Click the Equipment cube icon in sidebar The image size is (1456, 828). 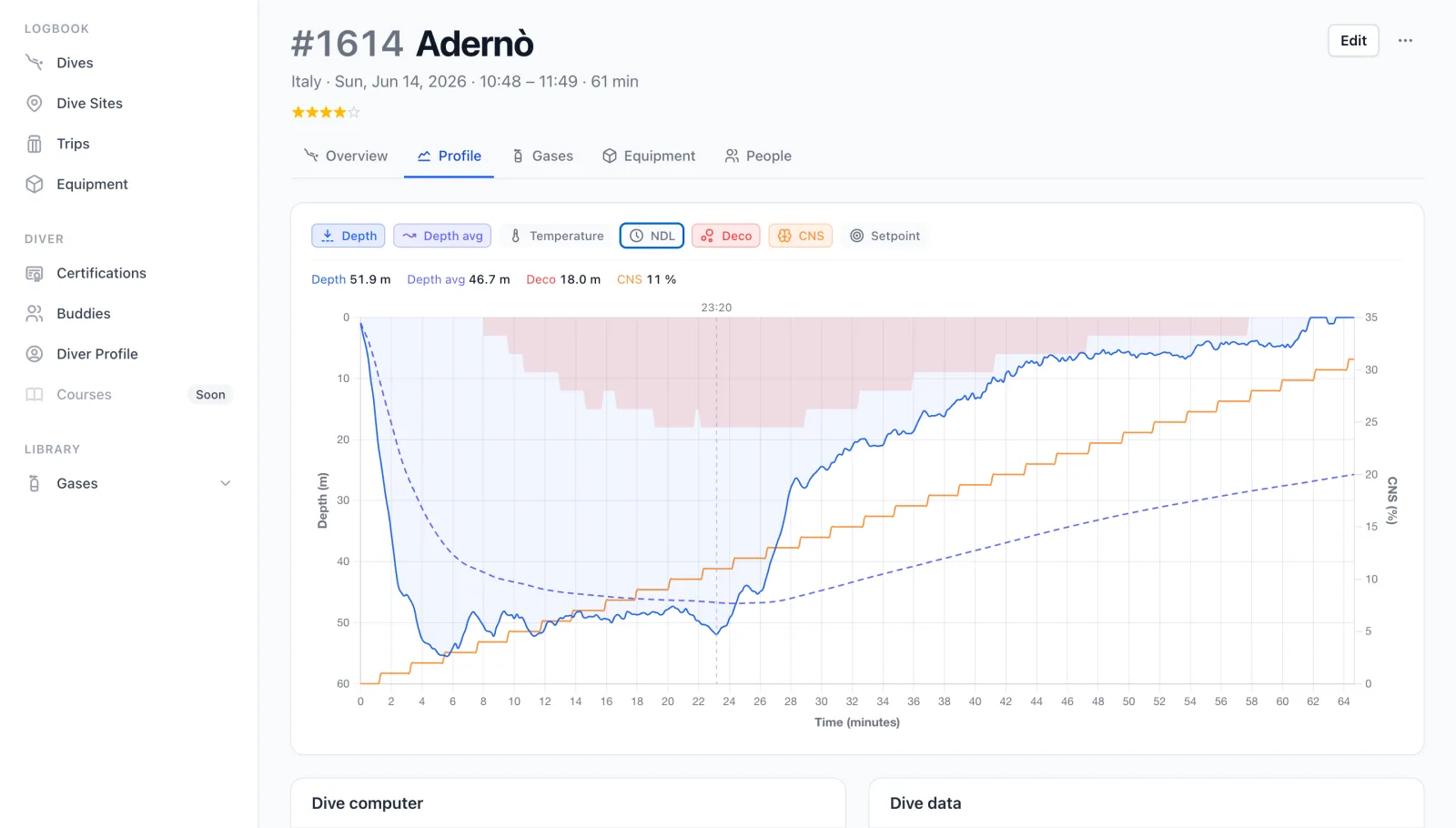tap(35, 184)
